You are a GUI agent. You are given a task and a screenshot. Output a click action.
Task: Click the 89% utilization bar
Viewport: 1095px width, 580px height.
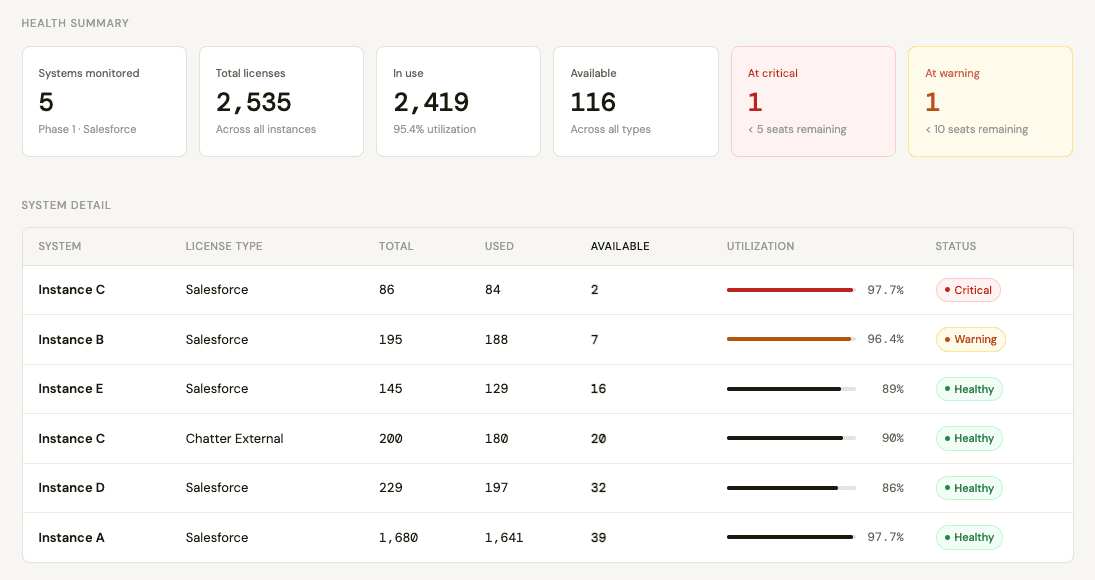coord(791,389)
